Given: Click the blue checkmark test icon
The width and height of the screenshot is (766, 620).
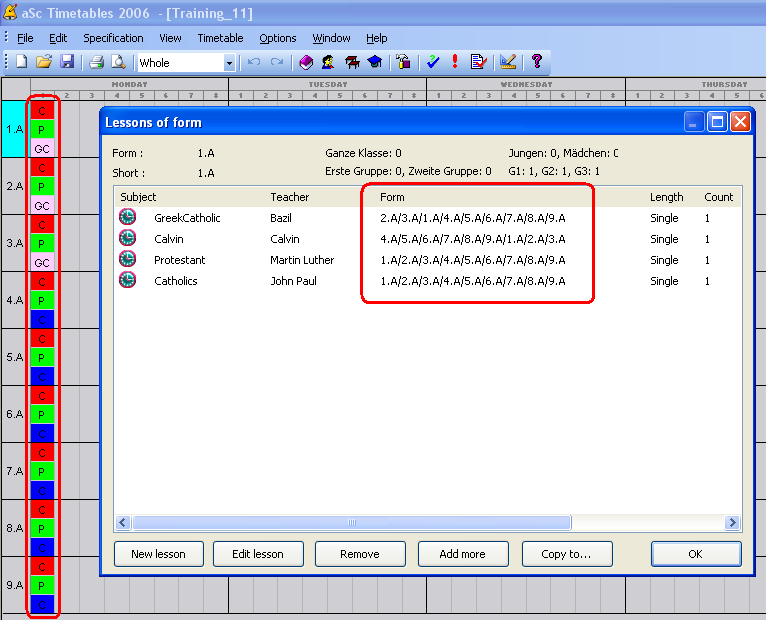Looking at the screenshot, I should (433, 62).
